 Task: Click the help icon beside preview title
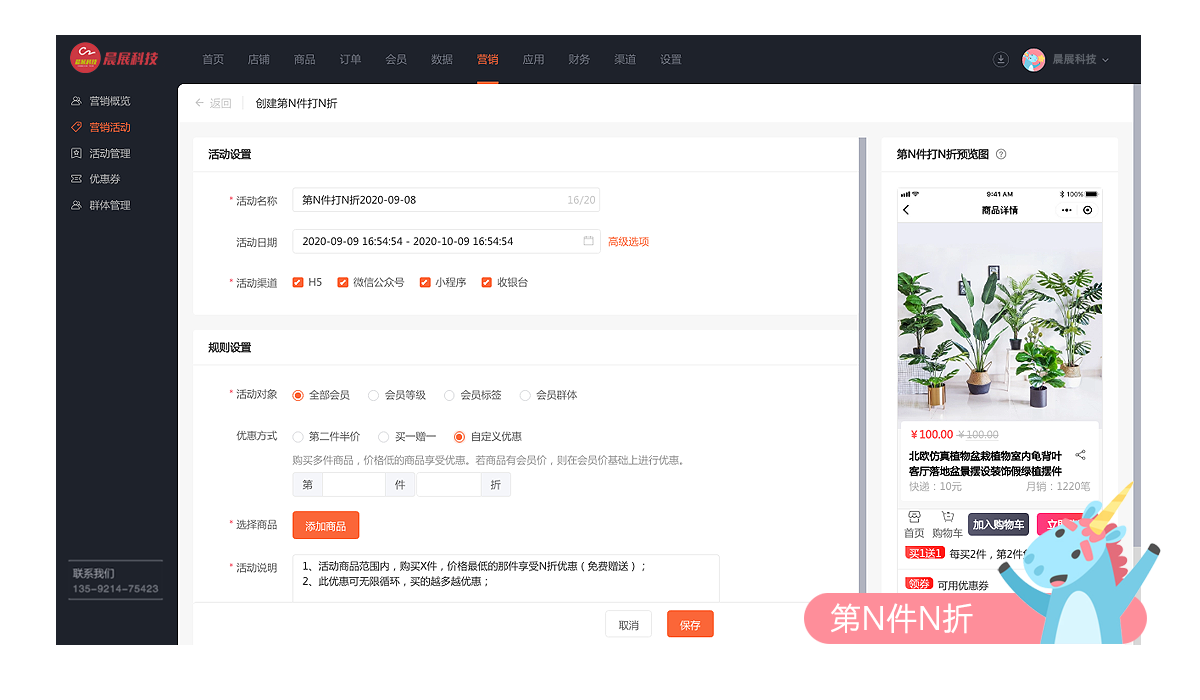(1001, 154)
